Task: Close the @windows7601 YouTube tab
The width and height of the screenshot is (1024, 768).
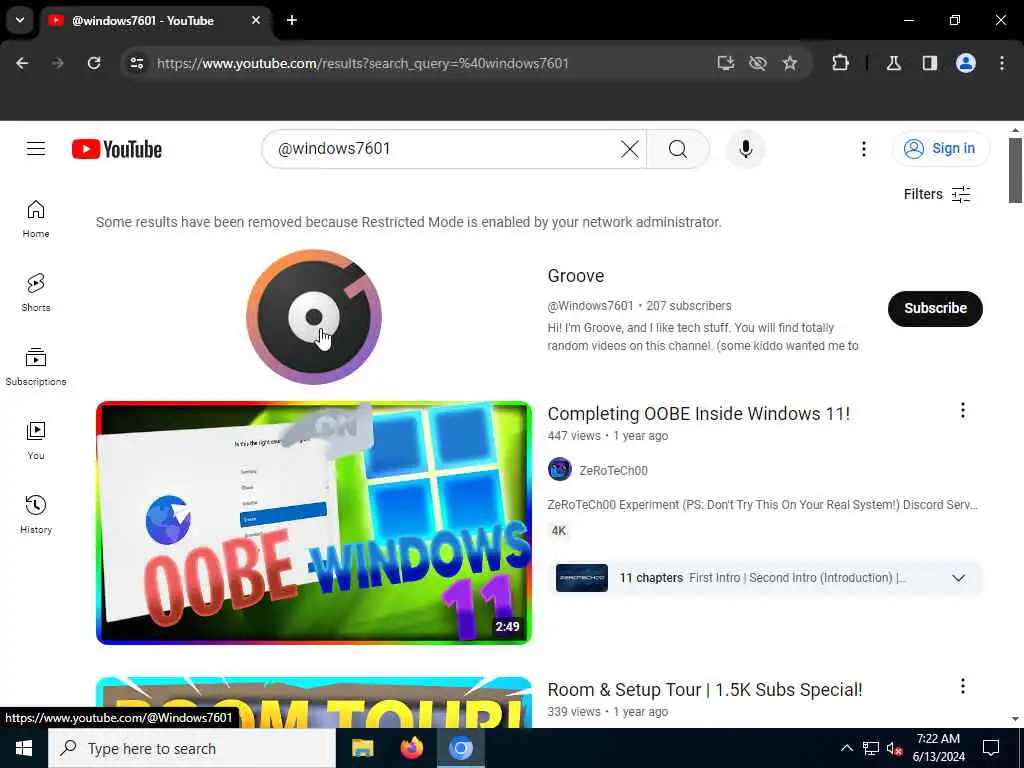Action: pyautogui.click(x=256, y=20)
